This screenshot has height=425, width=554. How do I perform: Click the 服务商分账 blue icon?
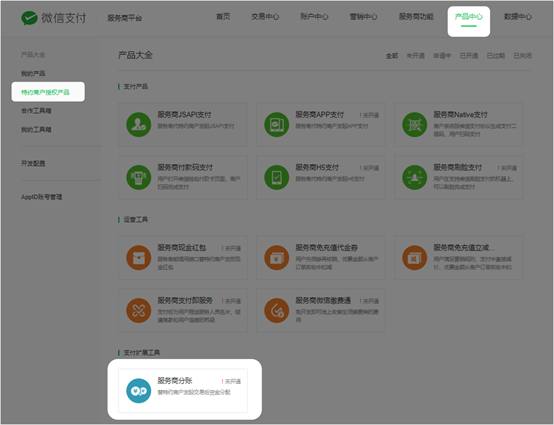point(138,391)
